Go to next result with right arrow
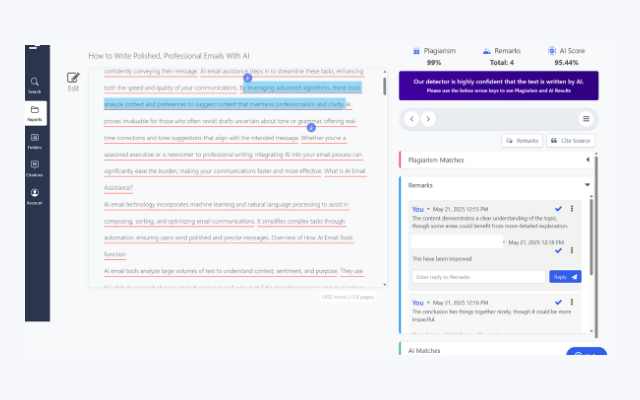 point(428,119)
